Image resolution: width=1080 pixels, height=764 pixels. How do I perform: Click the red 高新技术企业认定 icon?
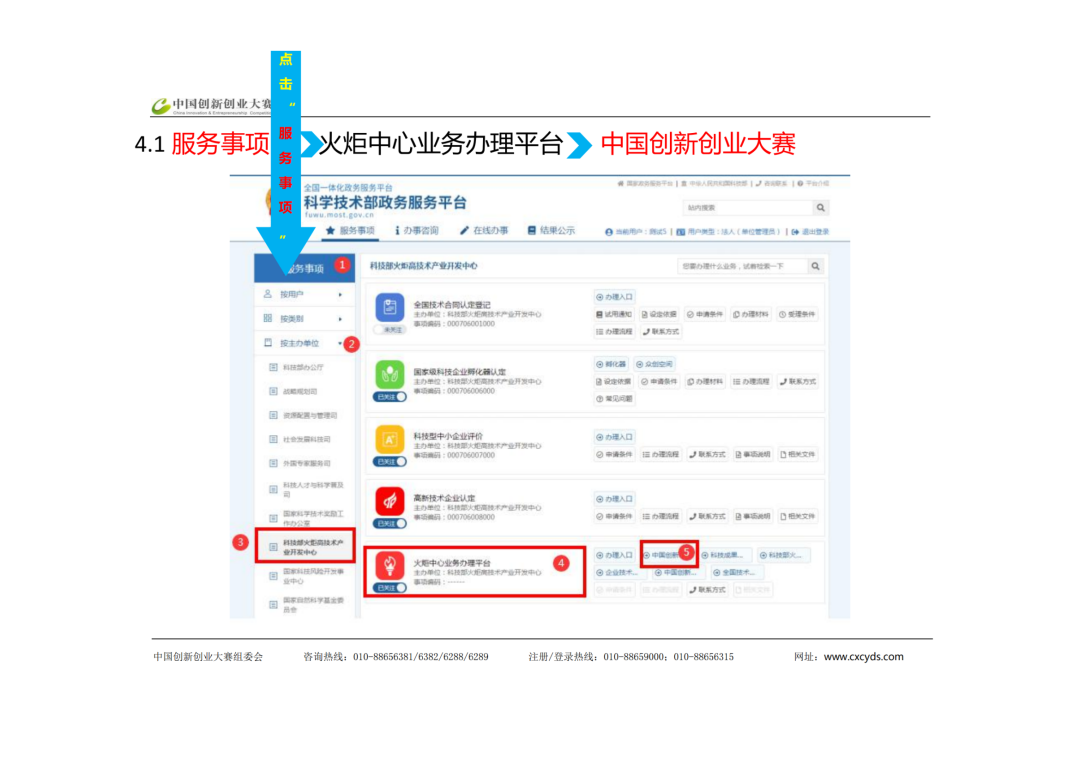tap(389, 500)
